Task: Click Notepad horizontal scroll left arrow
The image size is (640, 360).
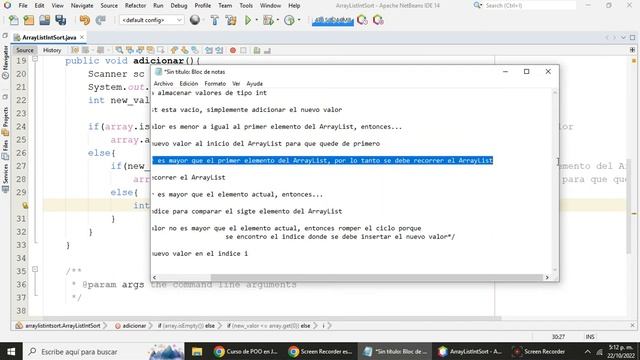Action: (154, 277)
